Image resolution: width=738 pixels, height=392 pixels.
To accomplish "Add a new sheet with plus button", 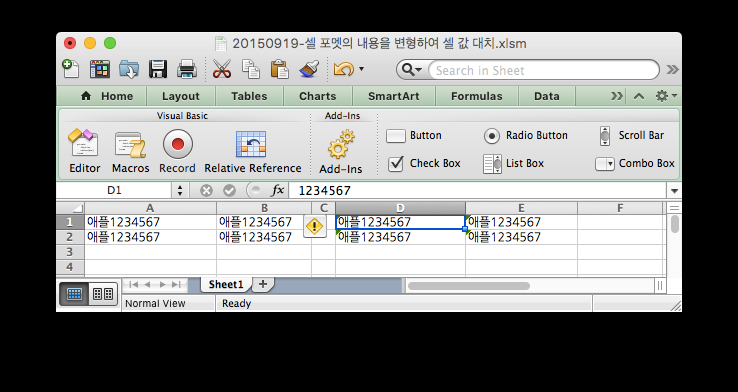I will click(263, 284).
